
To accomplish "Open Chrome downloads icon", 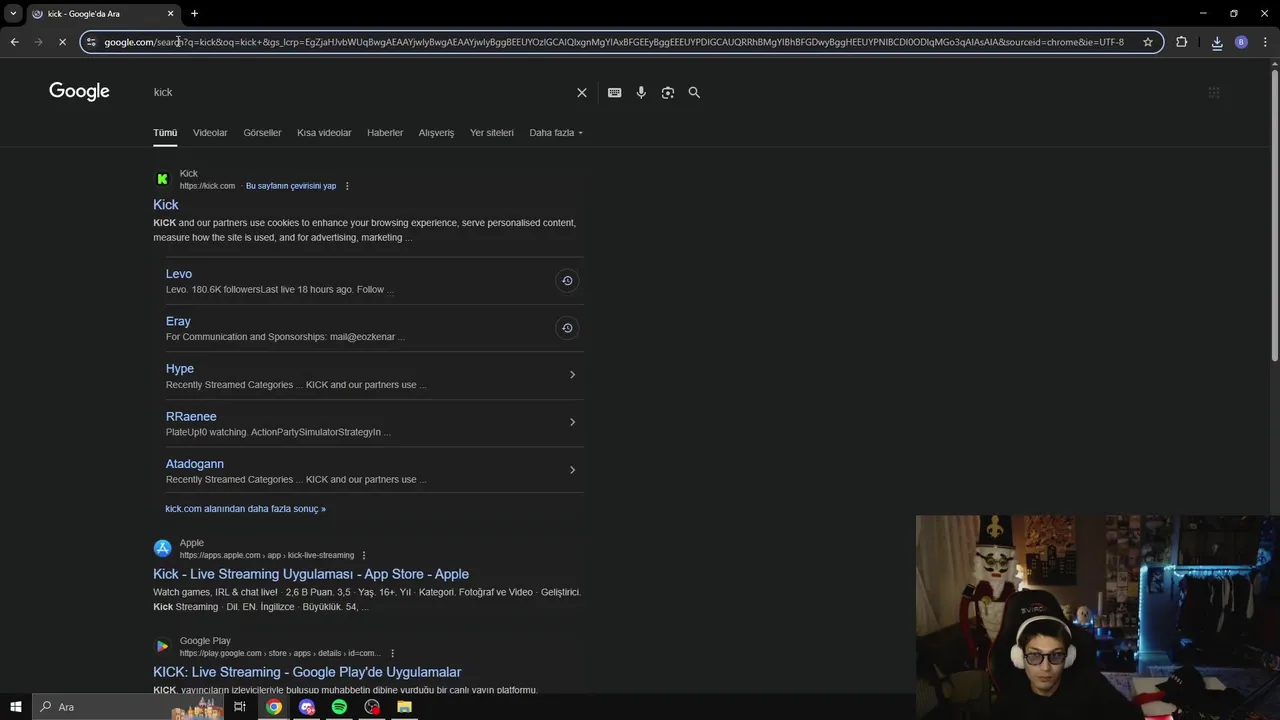I will [1217, 42].
